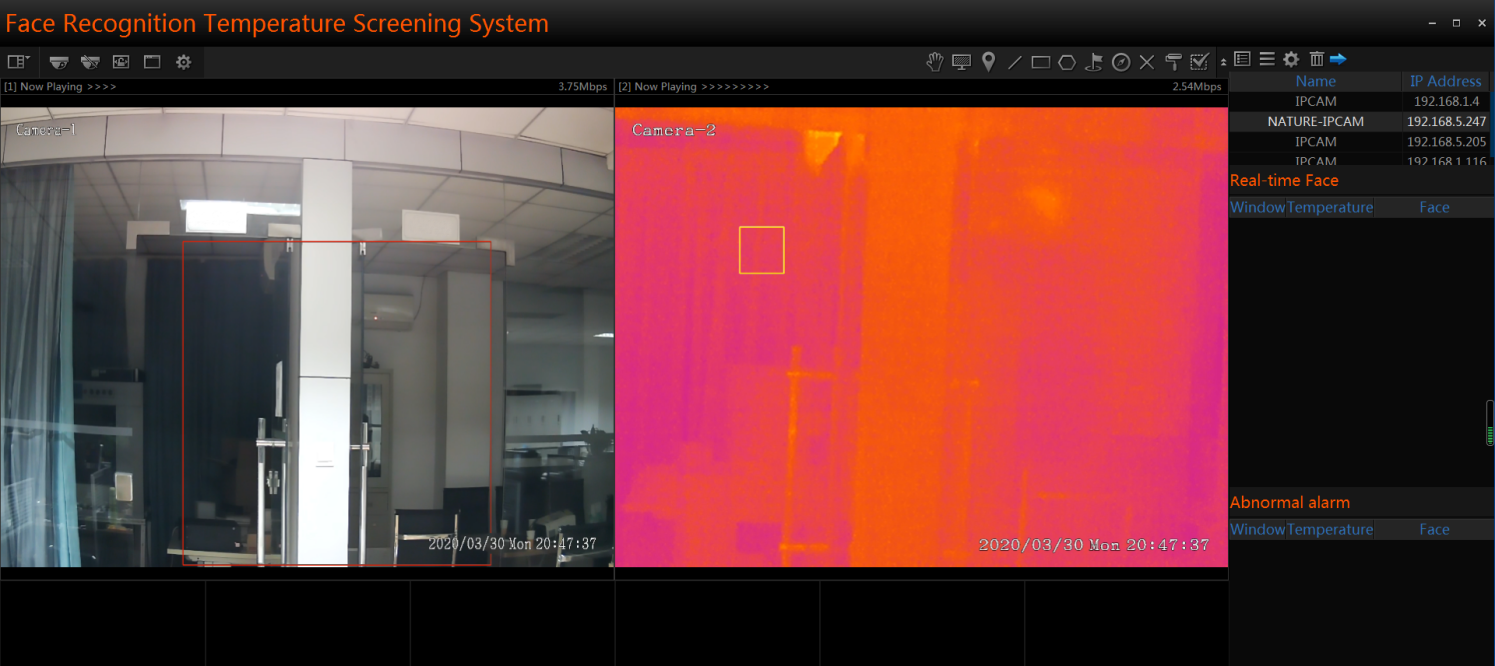Select the rectangle region tool
This screenshot has height=666, width=1495.
point(1041,62)
